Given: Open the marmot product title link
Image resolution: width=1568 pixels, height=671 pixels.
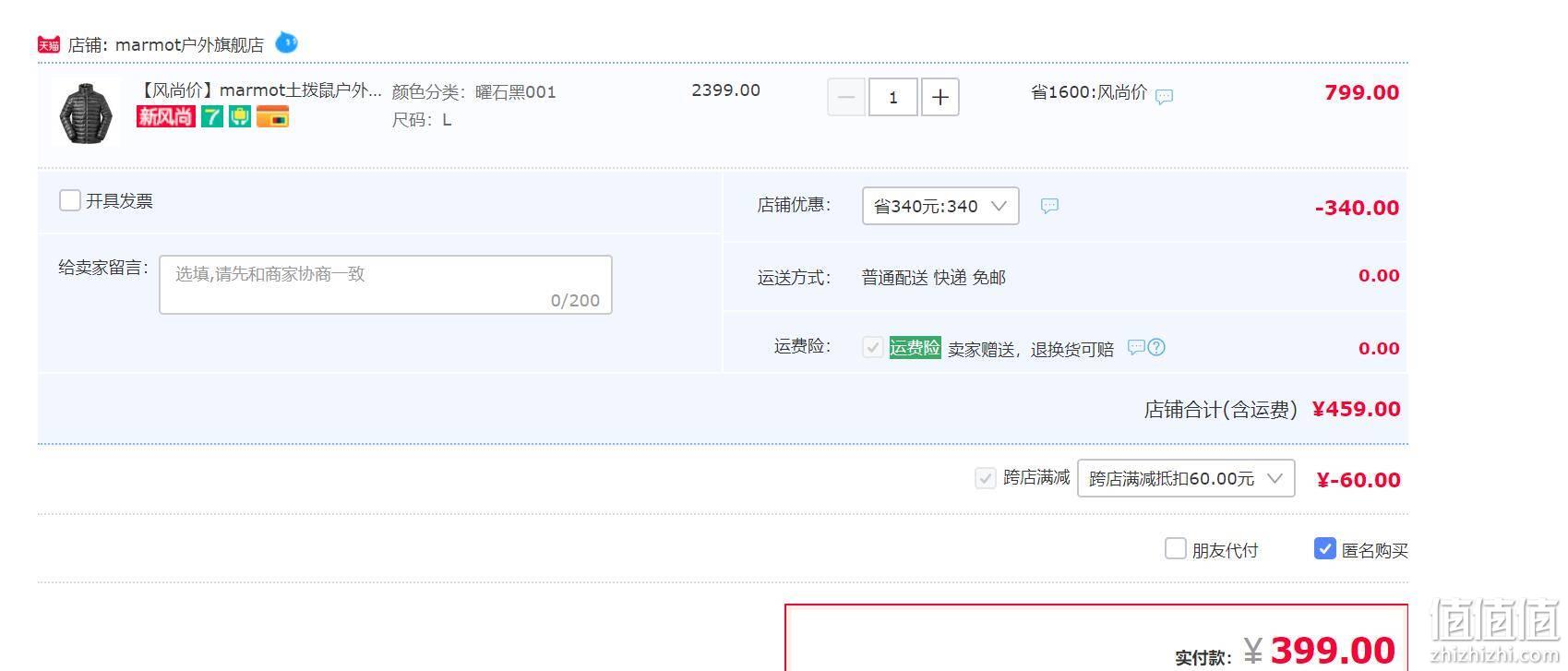Looking at the screenshot, I should 259,90.
